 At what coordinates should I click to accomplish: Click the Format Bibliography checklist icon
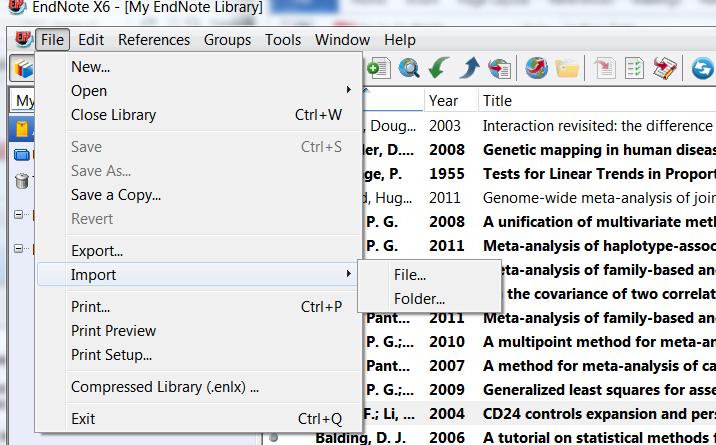634,69
